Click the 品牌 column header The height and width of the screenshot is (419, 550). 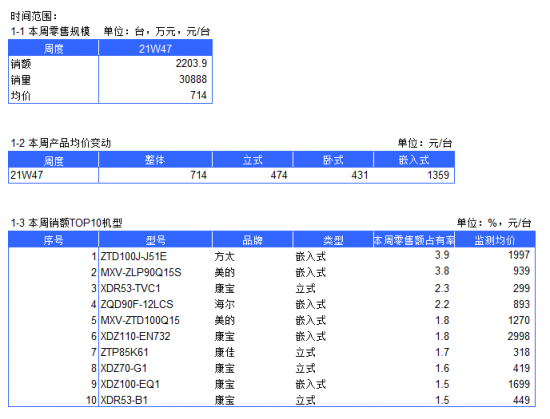pyautogui.click(x=253, y=240)
